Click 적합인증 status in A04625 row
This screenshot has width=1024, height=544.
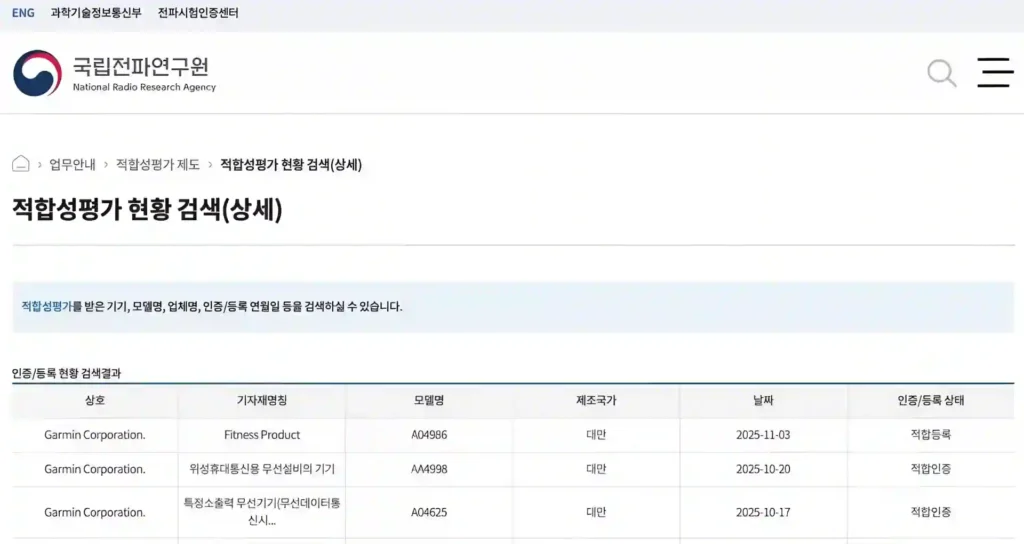pyautogui.click(x=931, y=512)
